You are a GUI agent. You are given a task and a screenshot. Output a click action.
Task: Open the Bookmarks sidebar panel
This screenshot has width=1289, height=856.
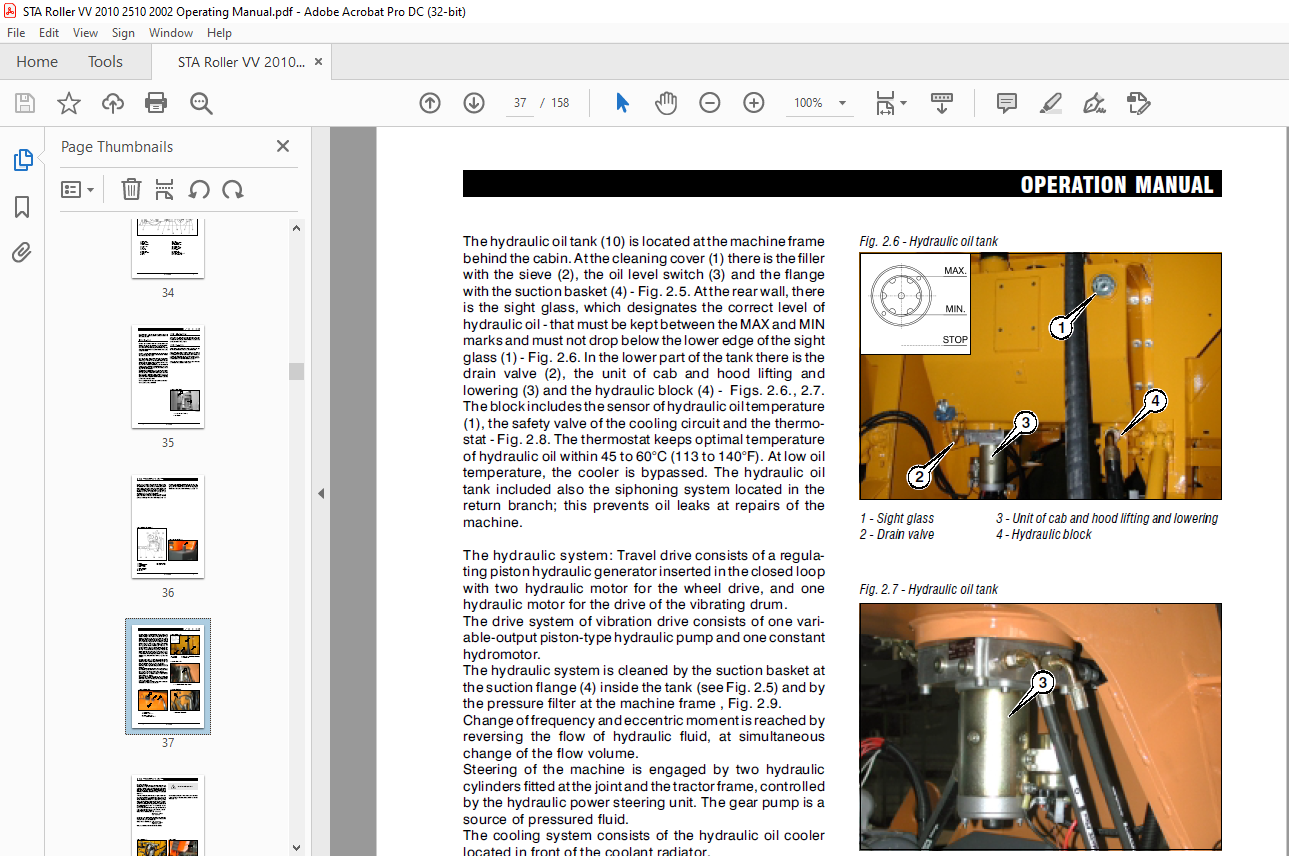pos(22,207)
